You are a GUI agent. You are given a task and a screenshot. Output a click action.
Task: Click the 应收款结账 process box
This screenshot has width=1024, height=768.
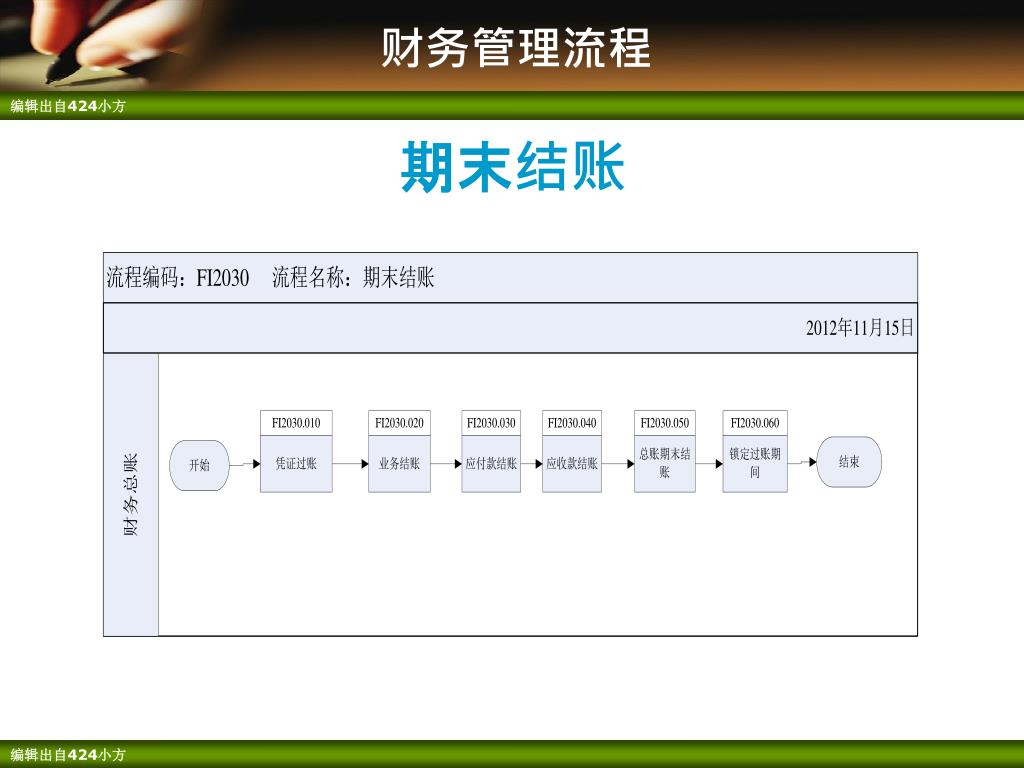[572, 464]
